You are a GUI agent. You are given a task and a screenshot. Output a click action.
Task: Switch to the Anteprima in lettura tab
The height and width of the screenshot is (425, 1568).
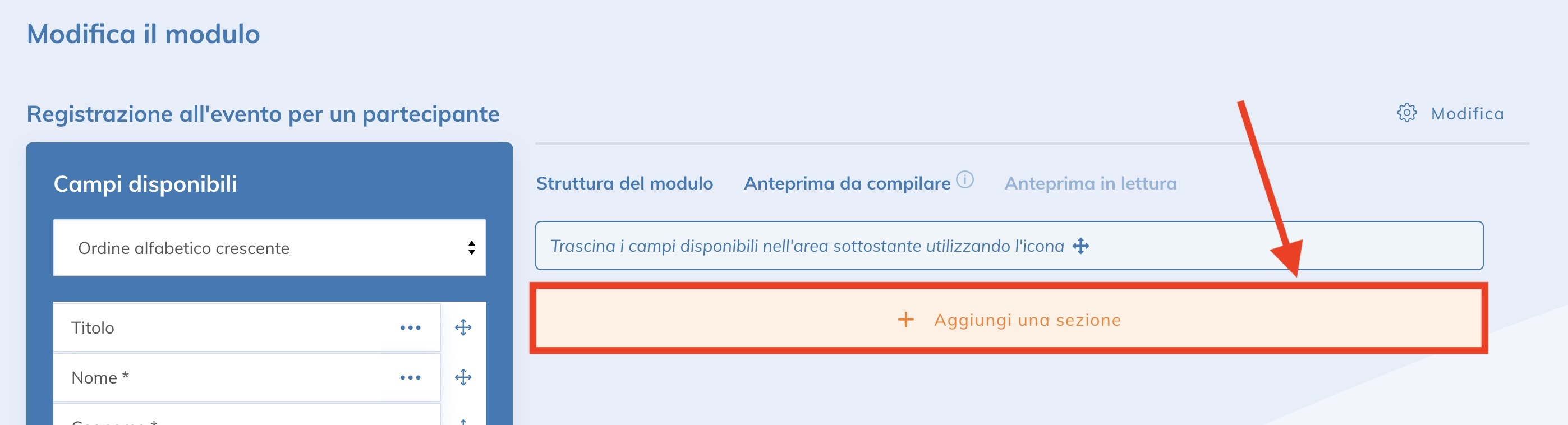click(1090, 183)
